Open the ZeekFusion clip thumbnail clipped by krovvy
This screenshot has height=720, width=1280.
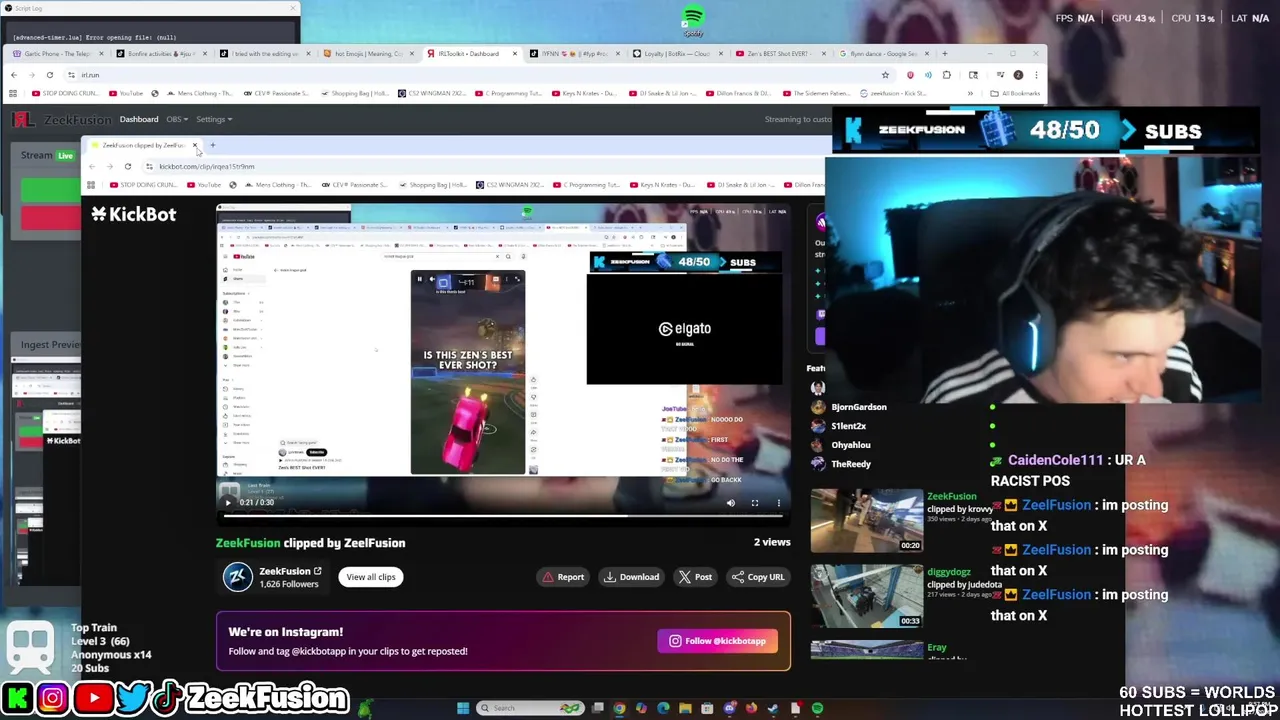click(x=867, y=520)
